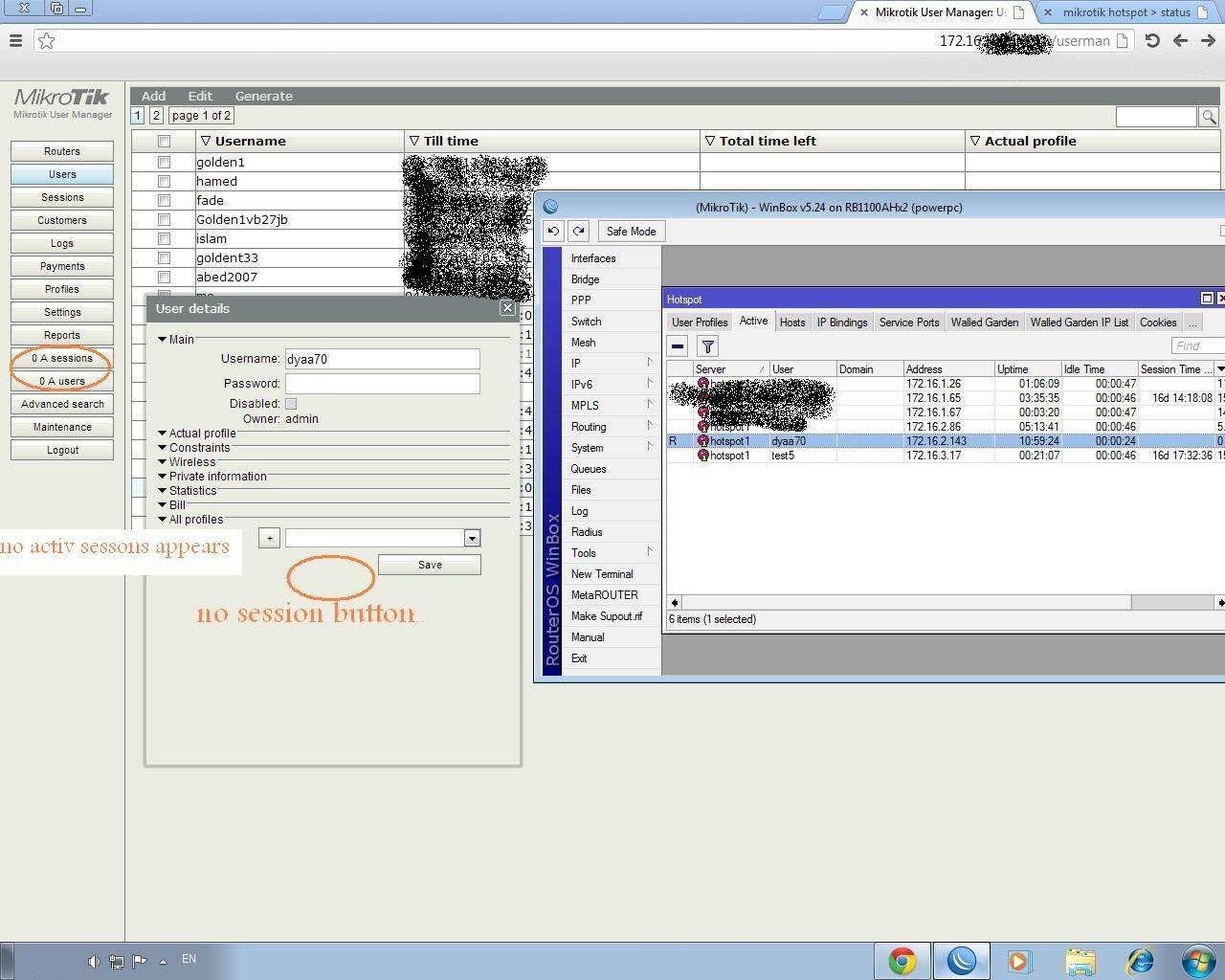This screenshot has width=1225, height=980.
Task: Toggle the select-all checkbox in Username header
Action: [164, 142]
